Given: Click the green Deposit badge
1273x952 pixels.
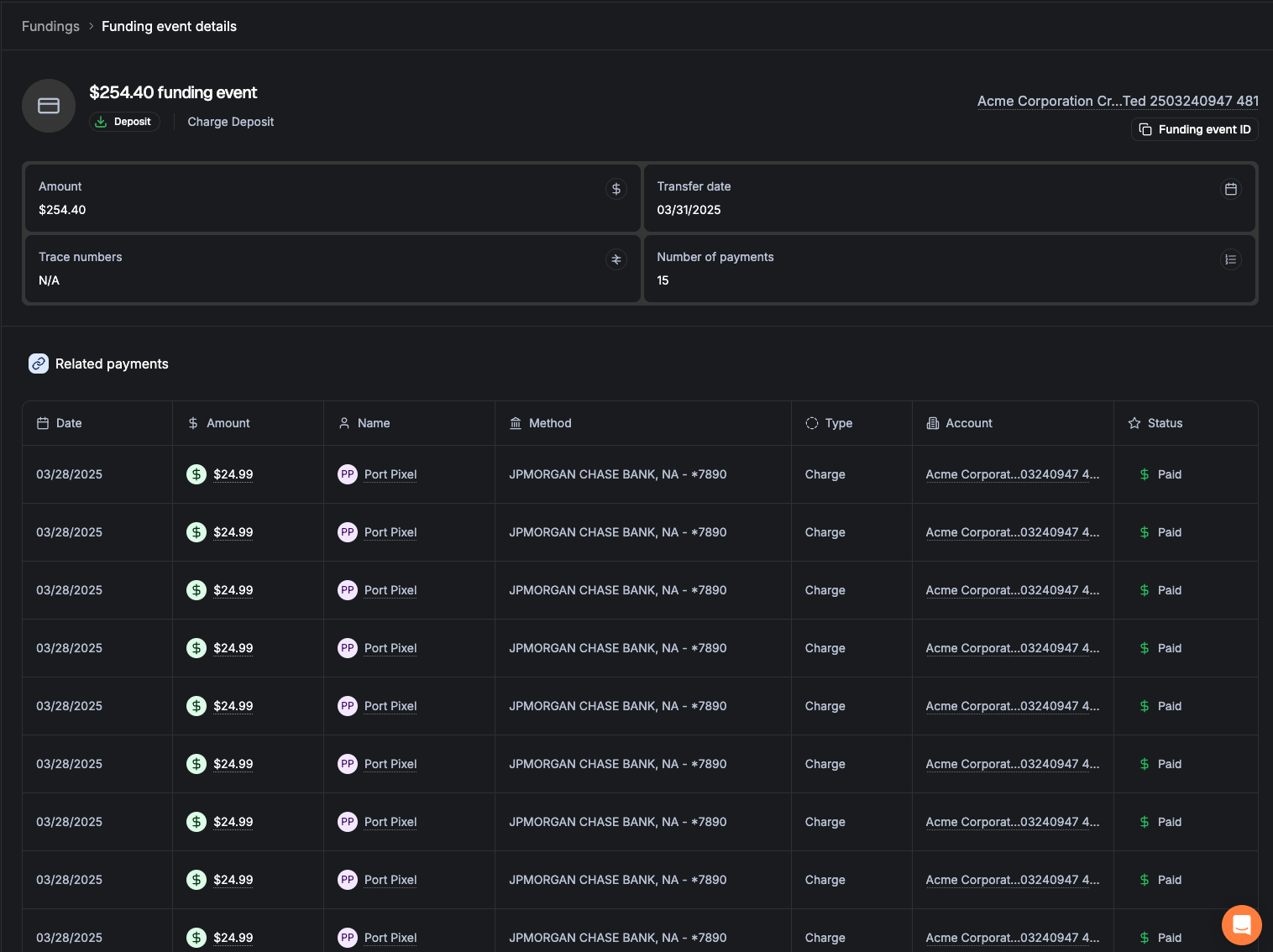Looking at the screenshot, I should tap(124, 121).
